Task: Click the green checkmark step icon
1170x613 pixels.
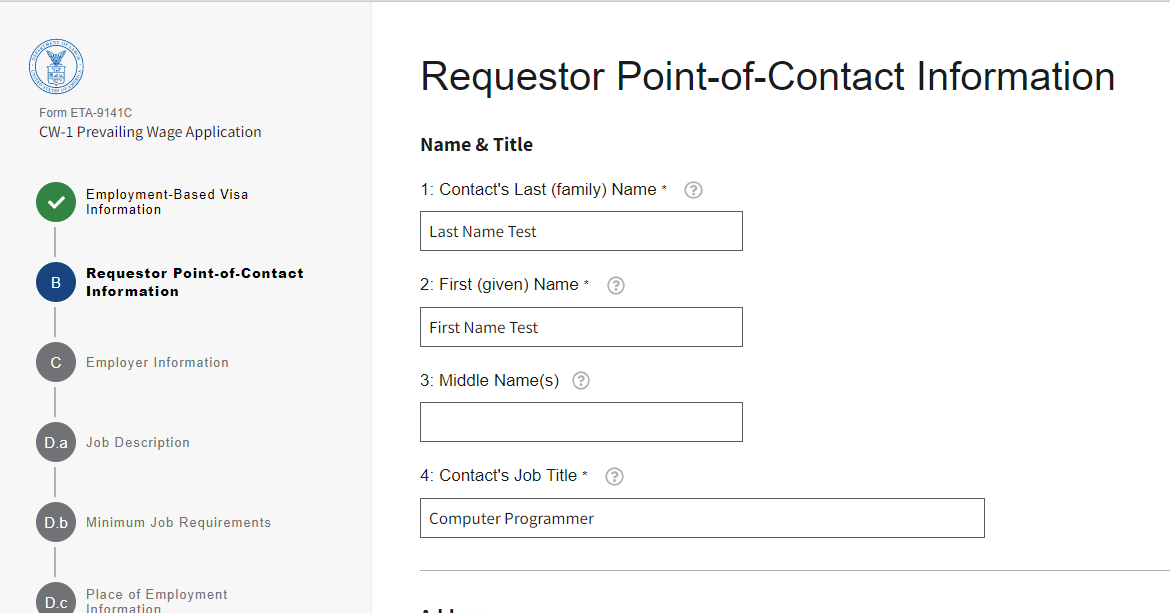Action: [56, 202]
